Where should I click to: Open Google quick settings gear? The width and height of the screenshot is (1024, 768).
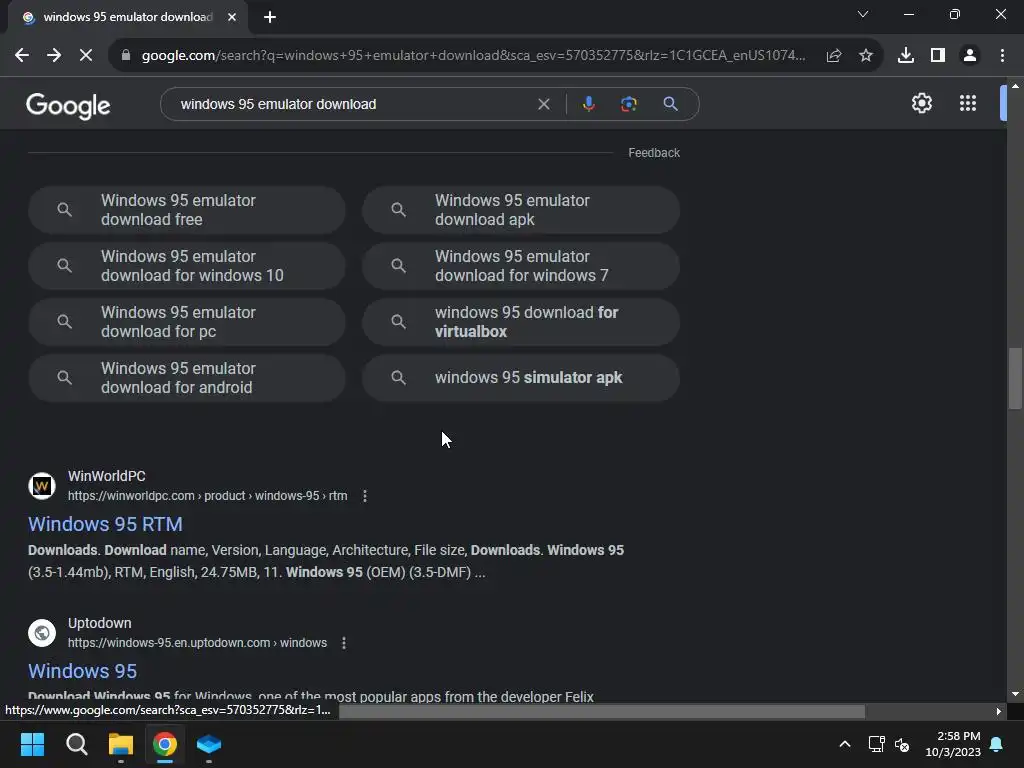[x=921, y=103]
